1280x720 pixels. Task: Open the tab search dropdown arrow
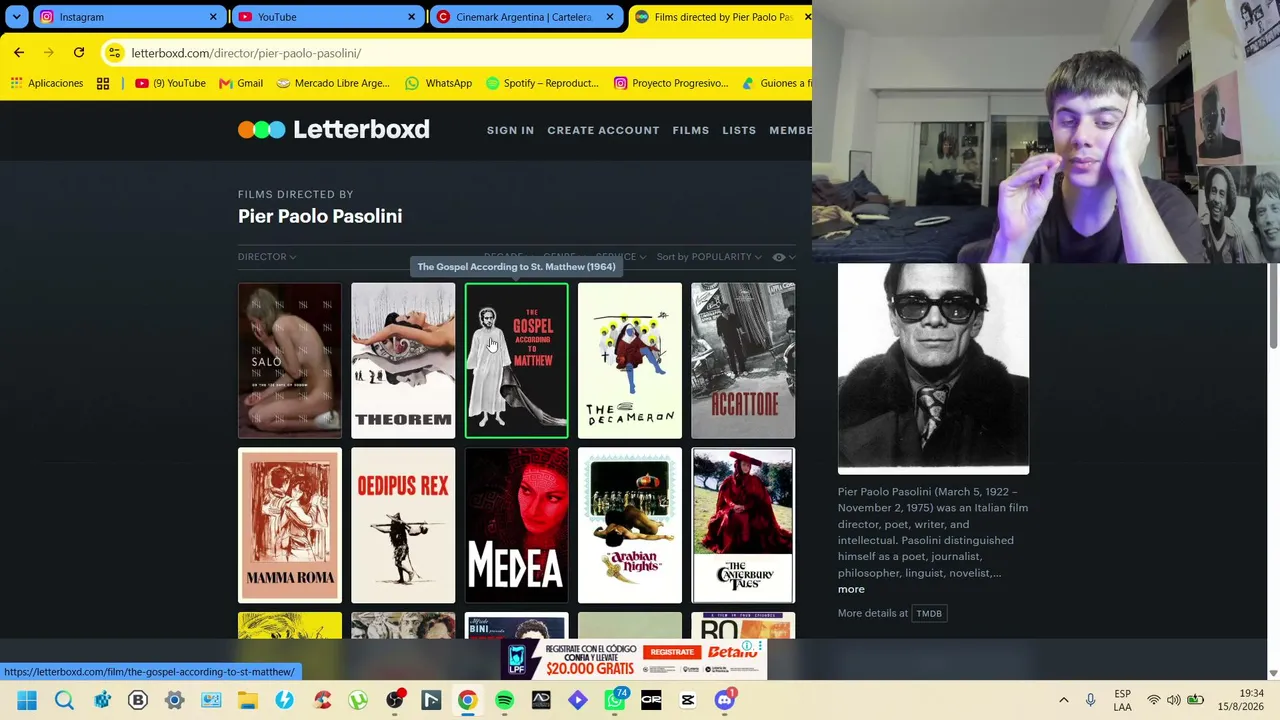(16, 17)
